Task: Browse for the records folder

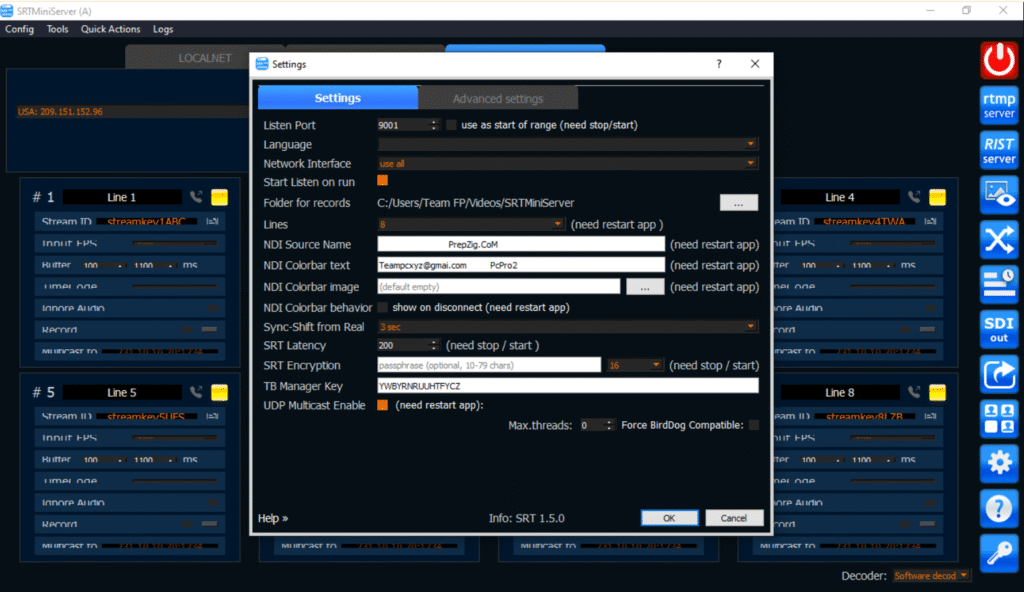Action: click(738, 203)
